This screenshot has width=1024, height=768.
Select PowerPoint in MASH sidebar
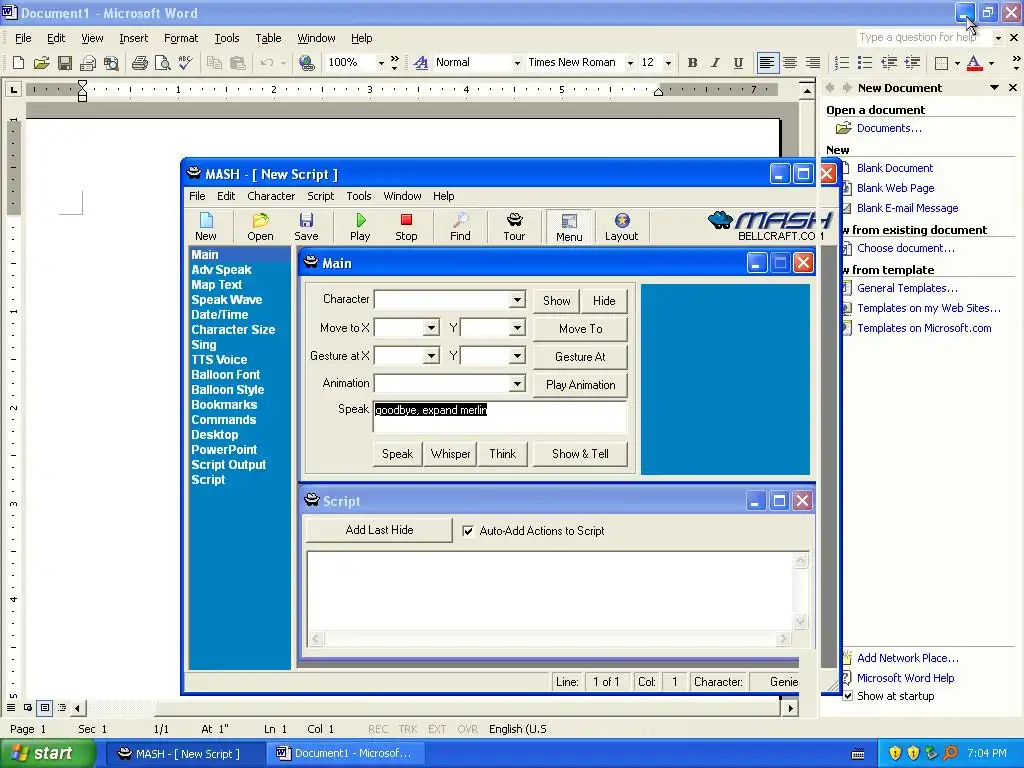point(224,450)
